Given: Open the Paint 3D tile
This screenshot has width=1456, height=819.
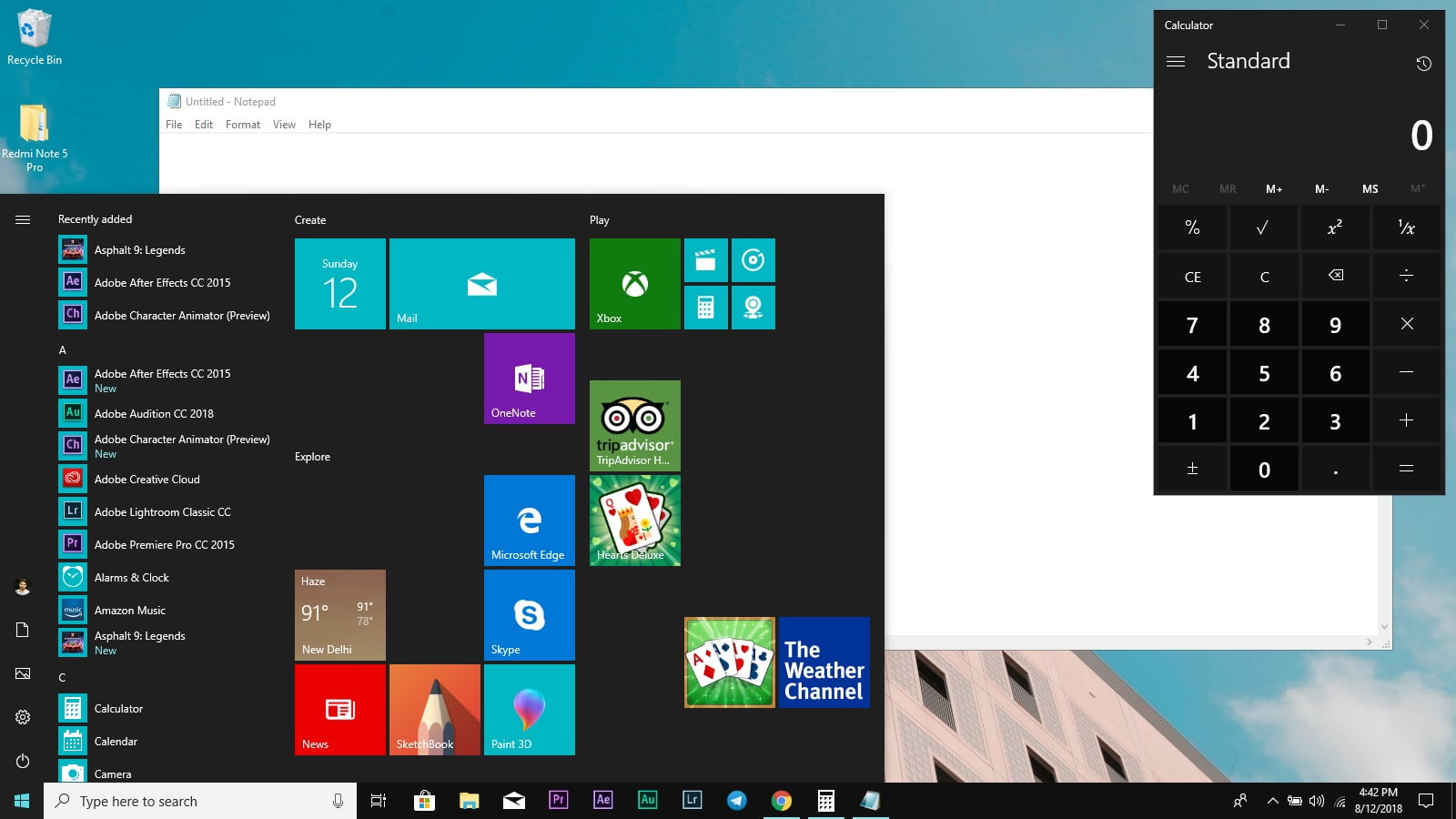Looking at the screenshot, I should pos(529,710).
